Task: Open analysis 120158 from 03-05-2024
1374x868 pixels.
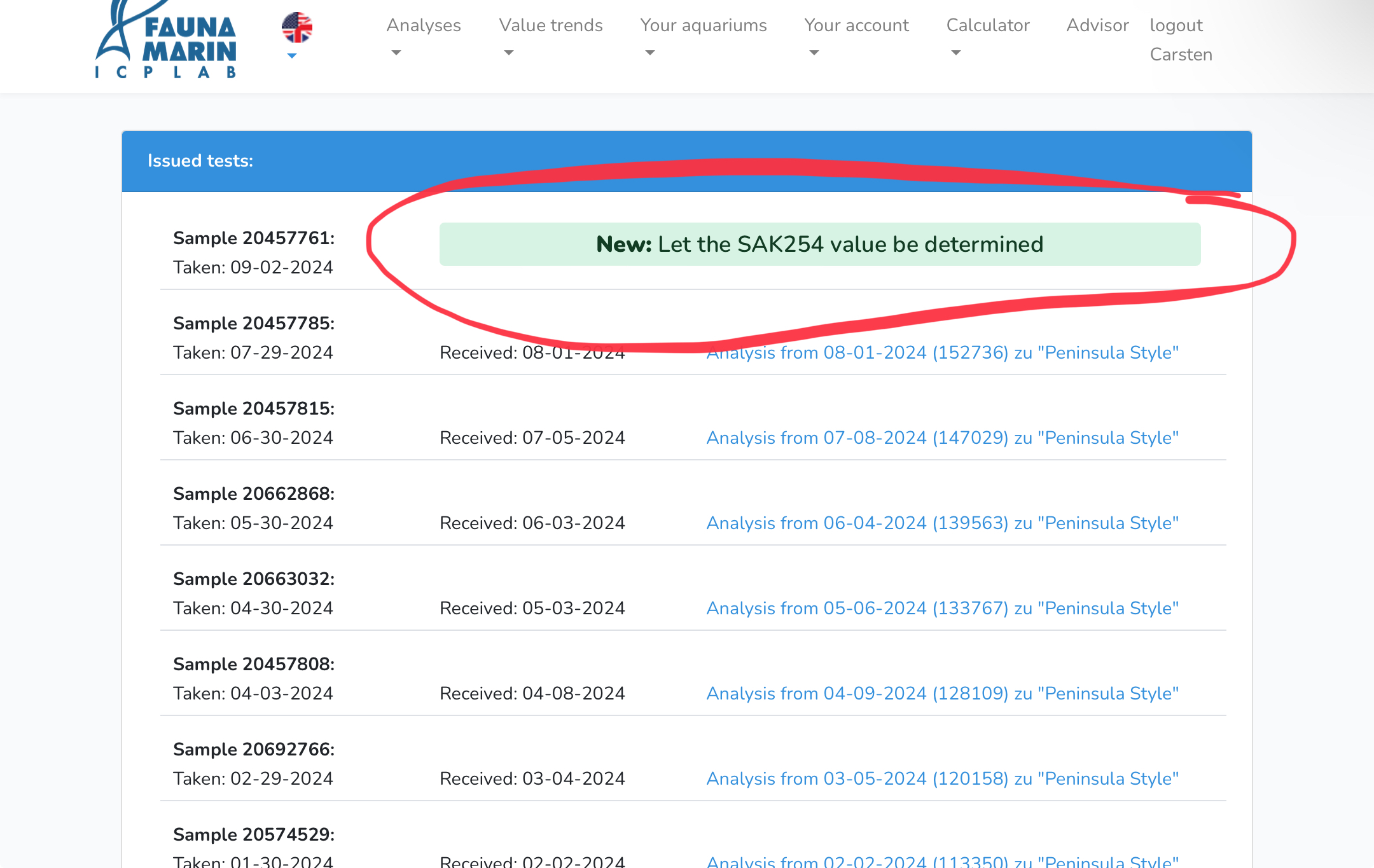Action: pyautogui.click(x=942, y=779)
